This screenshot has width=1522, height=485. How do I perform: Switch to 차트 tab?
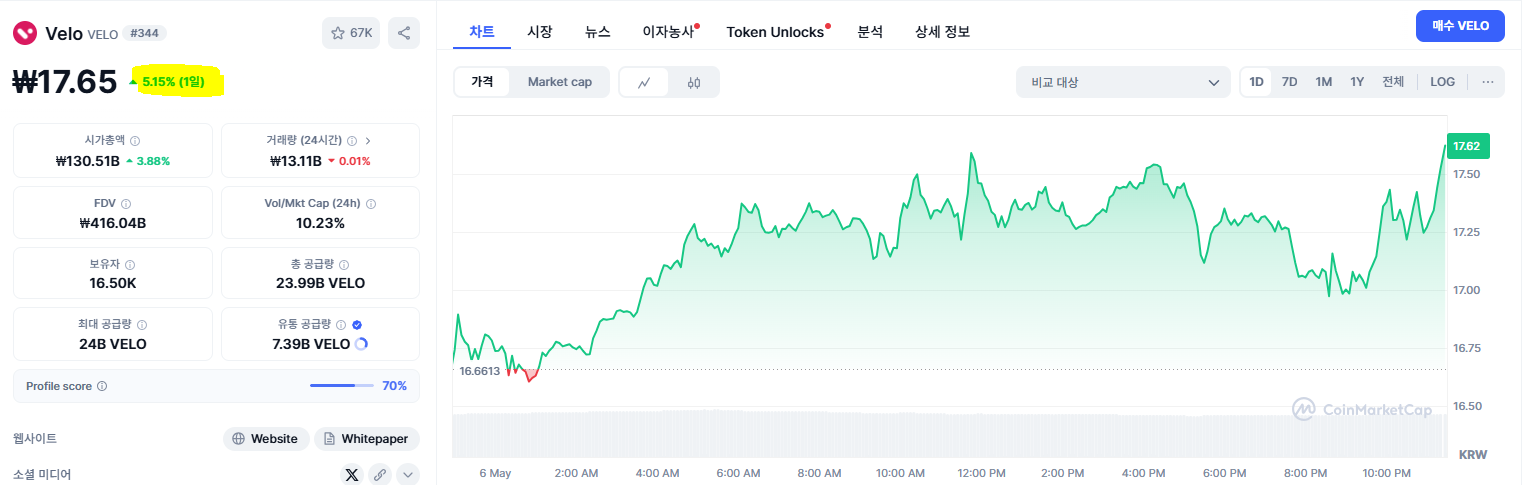(x=482, y=31)
